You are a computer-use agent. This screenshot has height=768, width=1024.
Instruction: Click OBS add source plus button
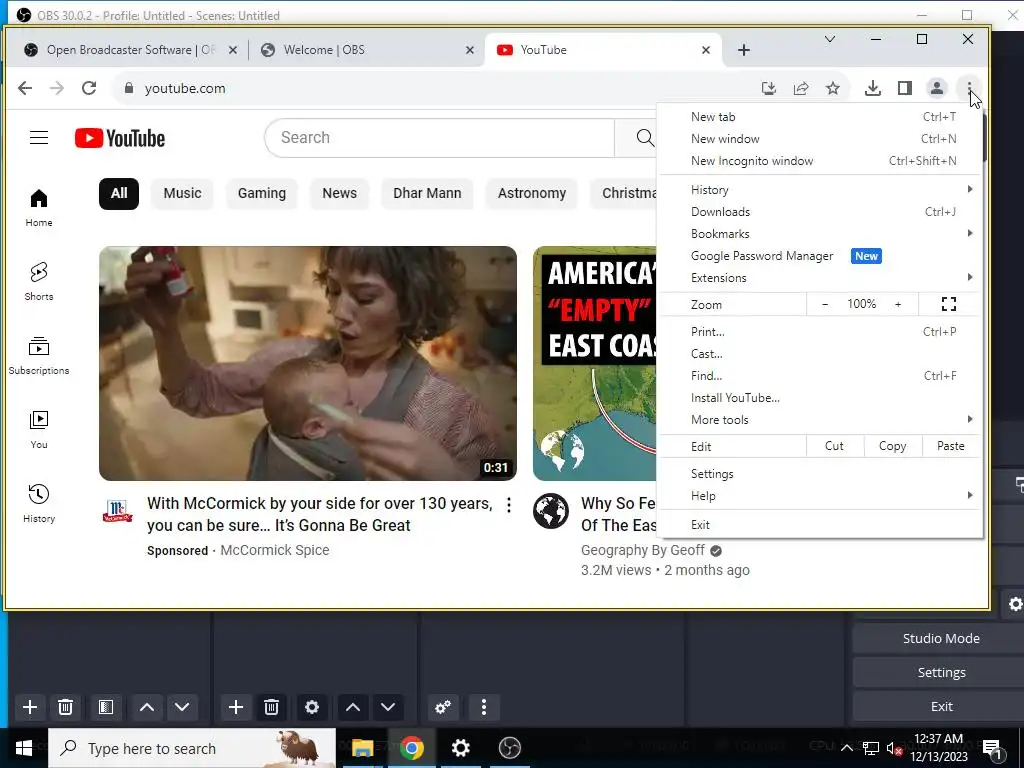[x=236, y=707]
